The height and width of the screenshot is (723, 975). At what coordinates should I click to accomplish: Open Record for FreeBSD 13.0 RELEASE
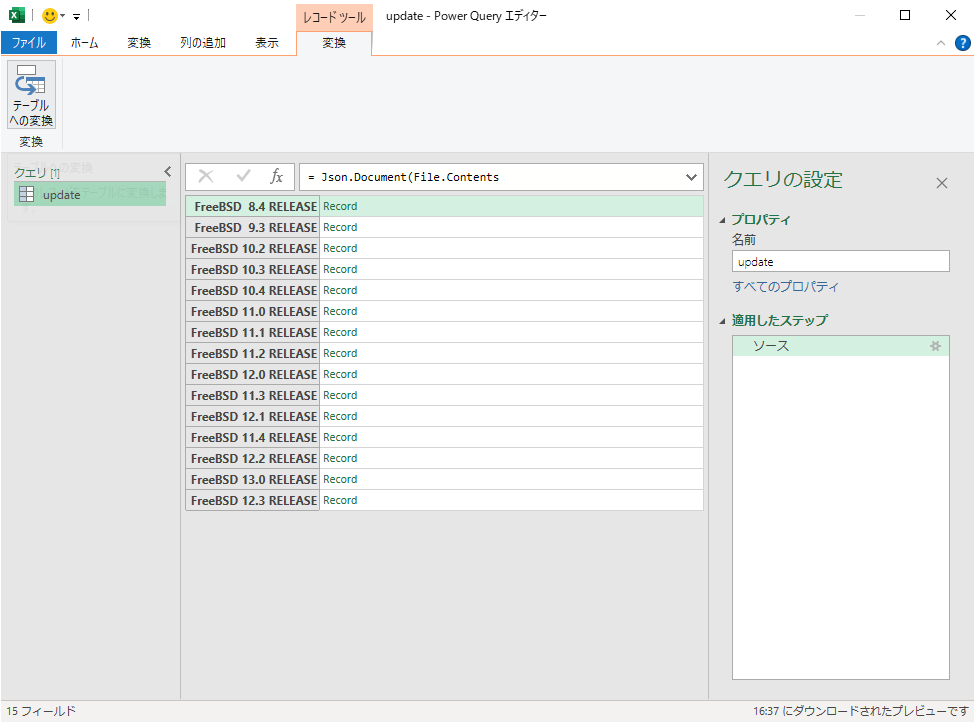click(340, 479)
